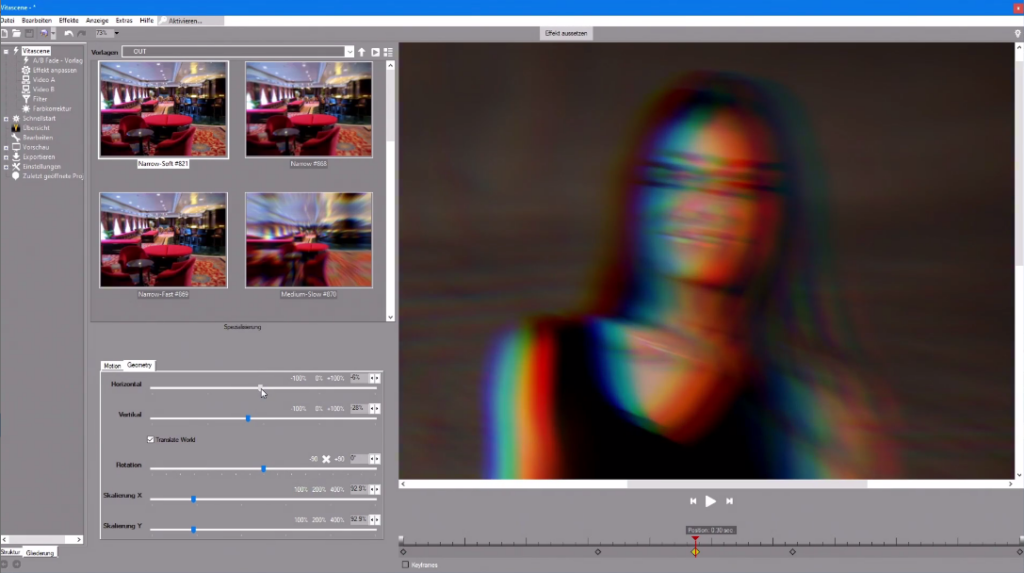Select Zuletzt geöffnete Projekte tree entry
The width and height of the screenshot is (1024, 573).
pos(52,176)
